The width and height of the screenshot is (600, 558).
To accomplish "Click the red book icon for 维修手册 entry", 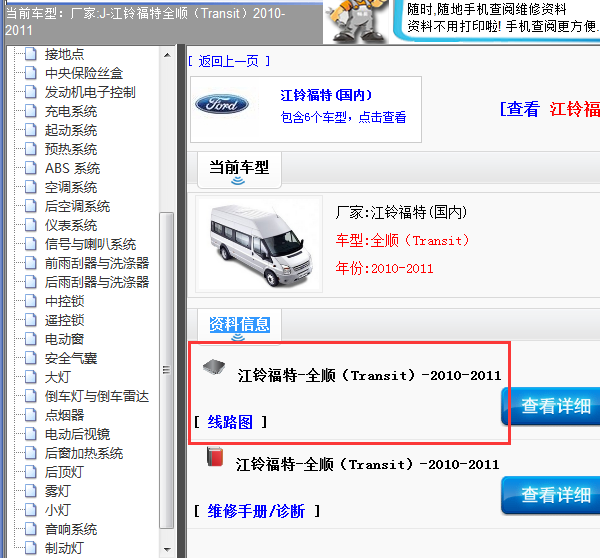I will [x=215, y=456].
